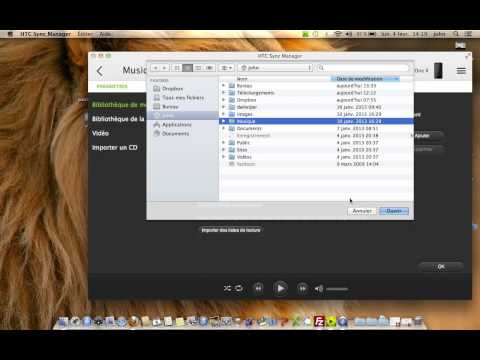The width and height of the screenshot is (480, 360).
Task: Click the Ouvrir button in file dialog
Action: [394, 211]
